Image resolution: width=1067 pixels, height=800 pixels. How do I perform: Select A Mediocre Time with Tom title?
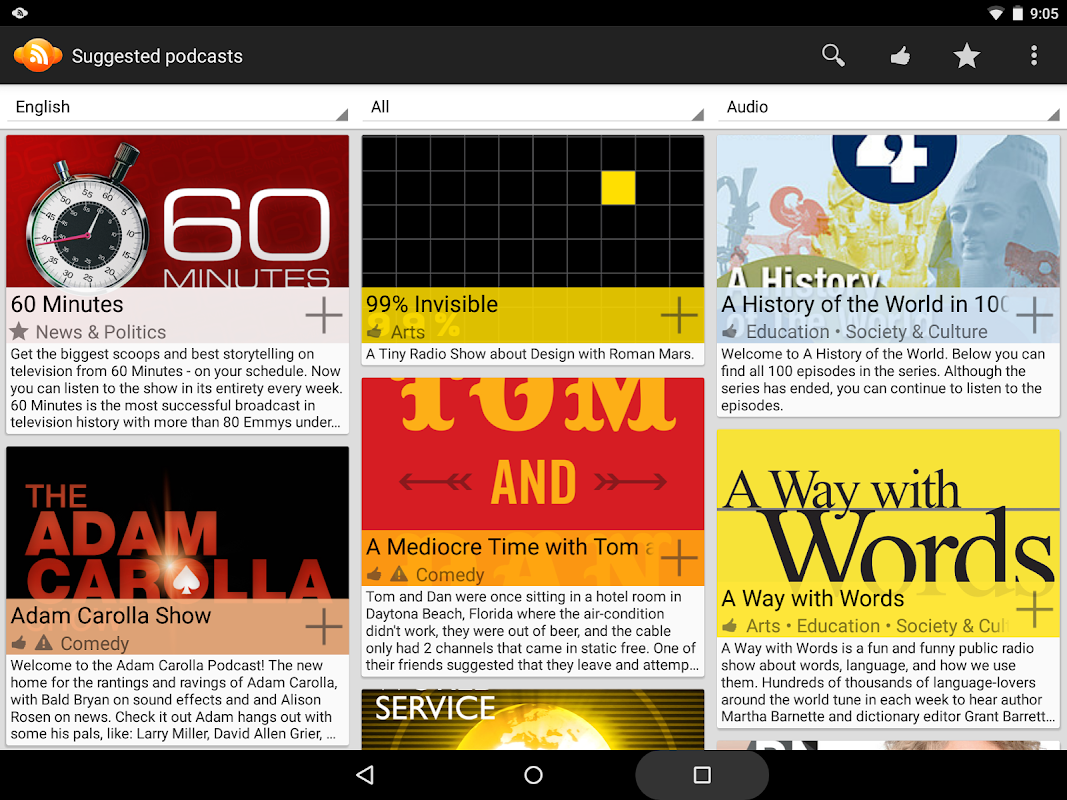(x=510, y=547)
